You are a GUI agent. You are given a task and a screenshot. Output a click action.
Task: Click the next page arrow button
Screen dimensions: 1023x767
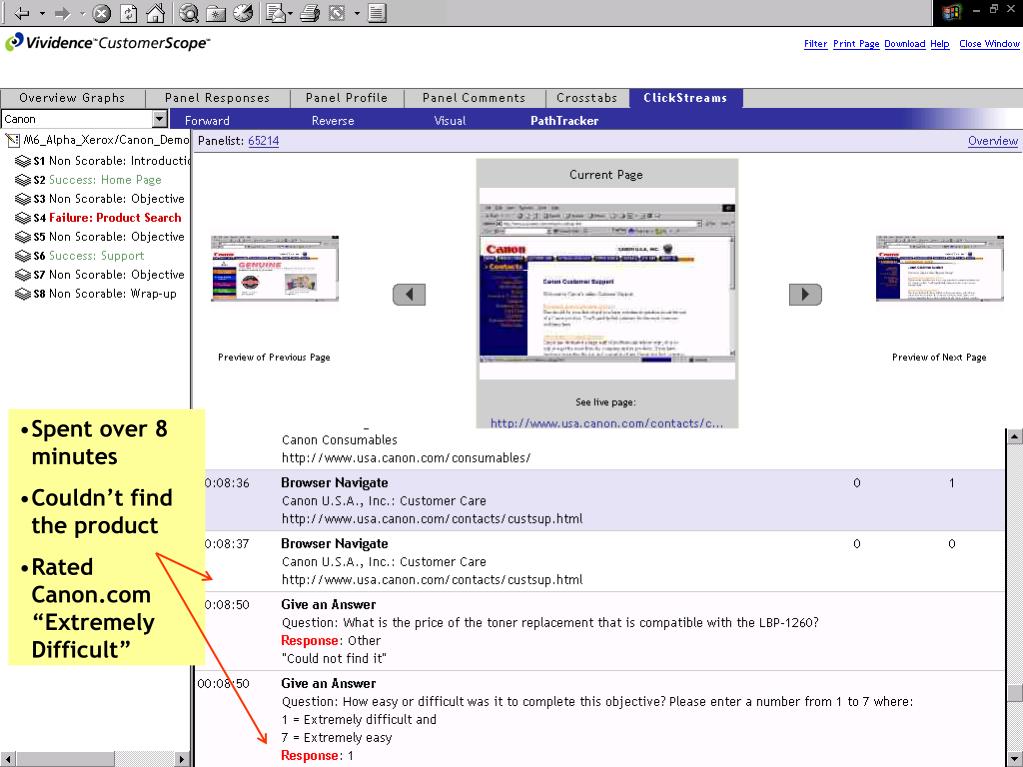tap(805, 294)
